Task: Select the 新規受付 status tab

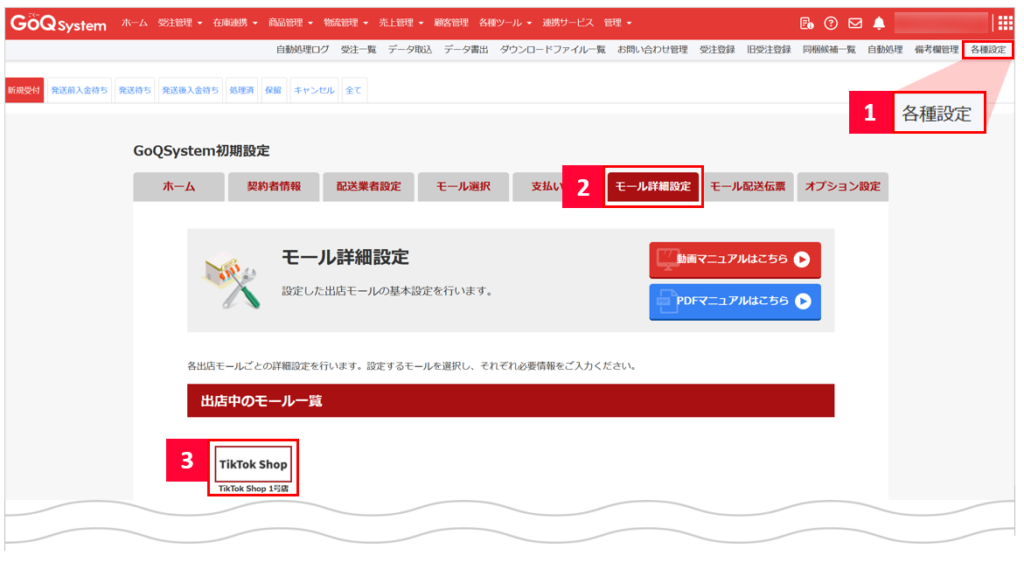Action: click(x=24, y=90)
